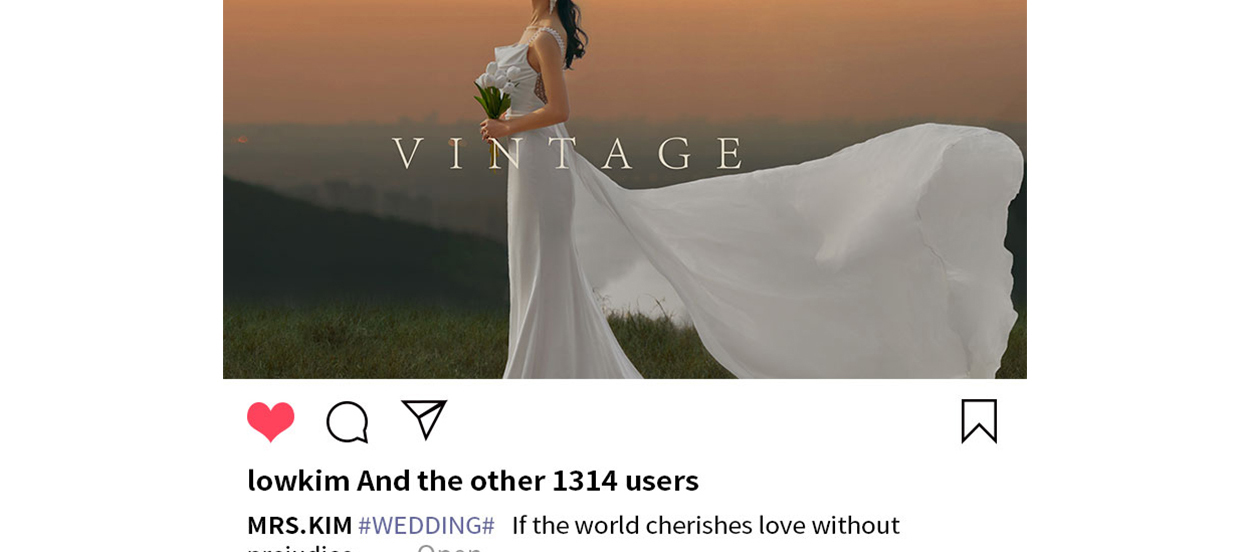Open the #WEDDING# hashtag
This screenshot has width=1250, height=552.
[x=426, y=525]
